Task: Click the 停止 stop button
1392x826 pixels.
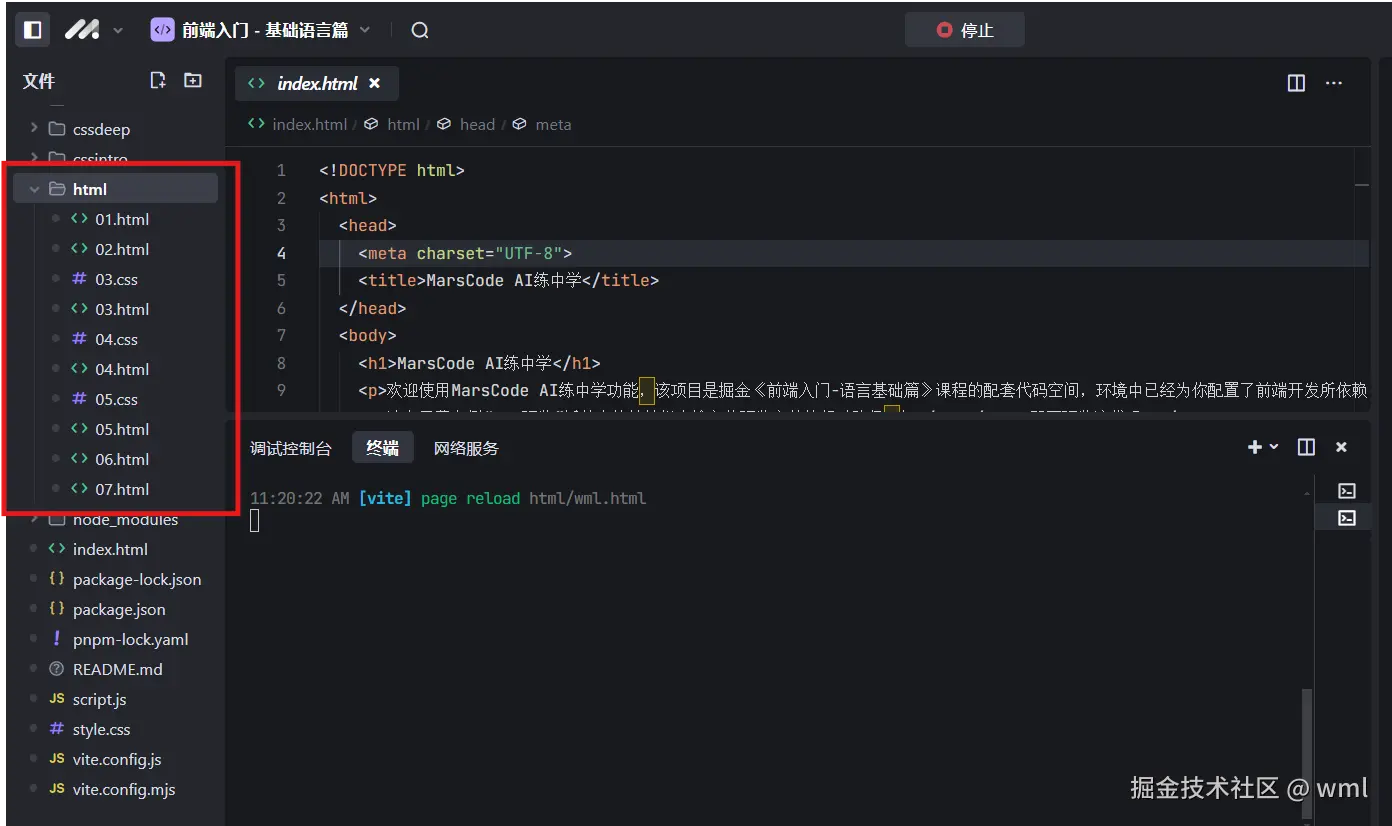Action: pos(964,30)
